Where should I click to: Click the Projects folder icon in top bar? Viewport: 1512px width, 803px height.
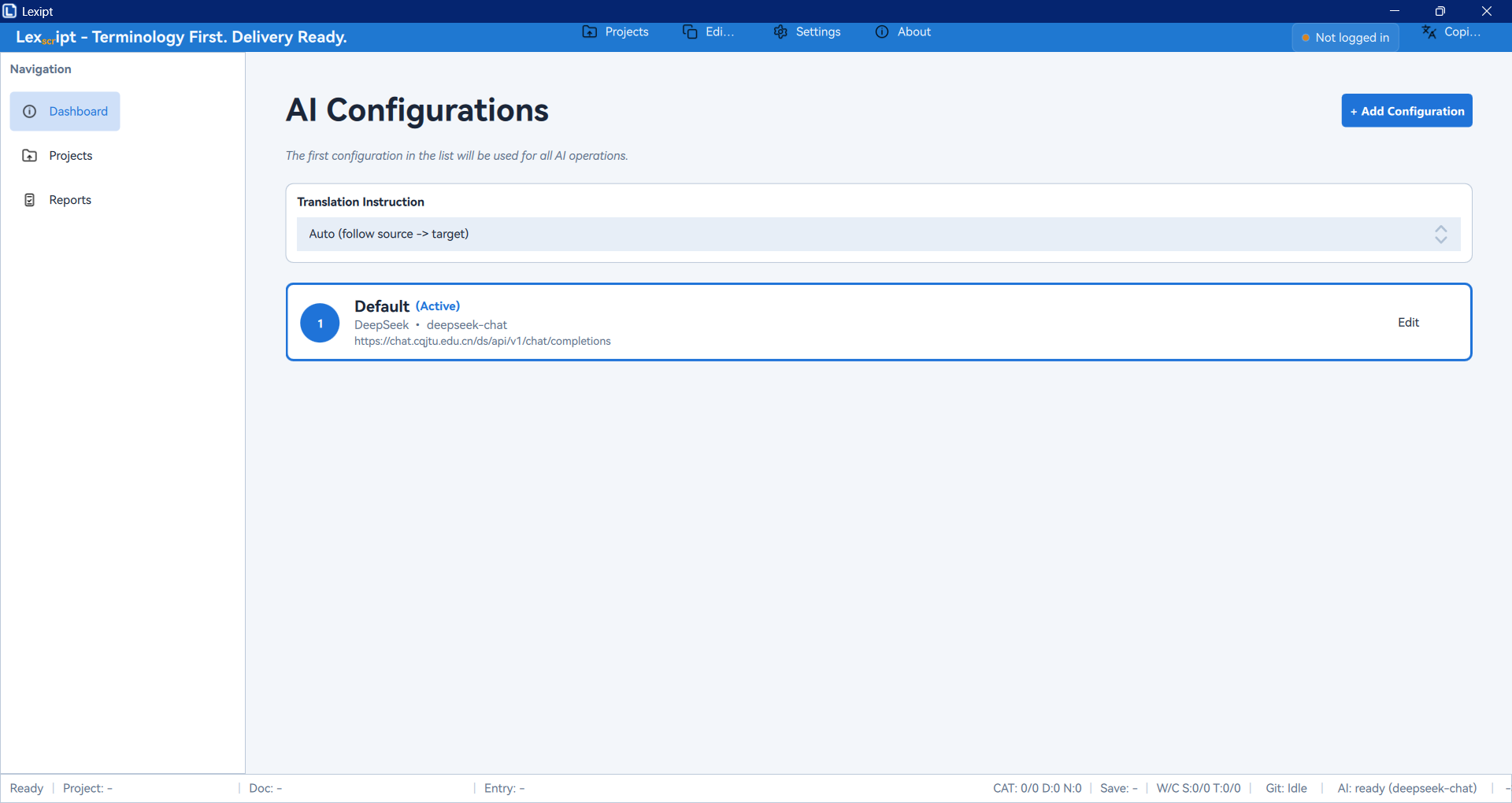(589, 32)
